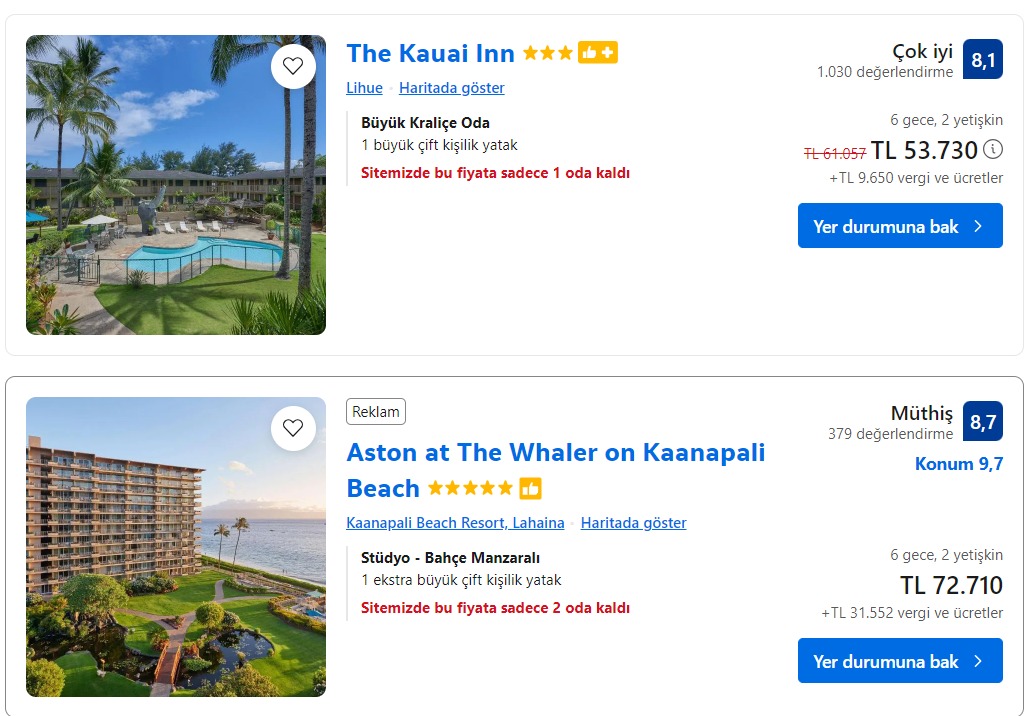
Task: Click The Kauai Inn three-star rating
Action: (x=548, y=53)
